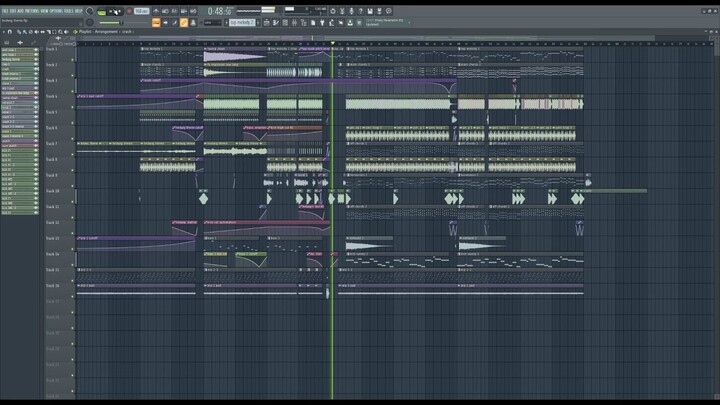This screenshot has height=405, width=720.
Task: Toggle wait for input before recording
Action: pyautogui.click(x=165, y=11)
